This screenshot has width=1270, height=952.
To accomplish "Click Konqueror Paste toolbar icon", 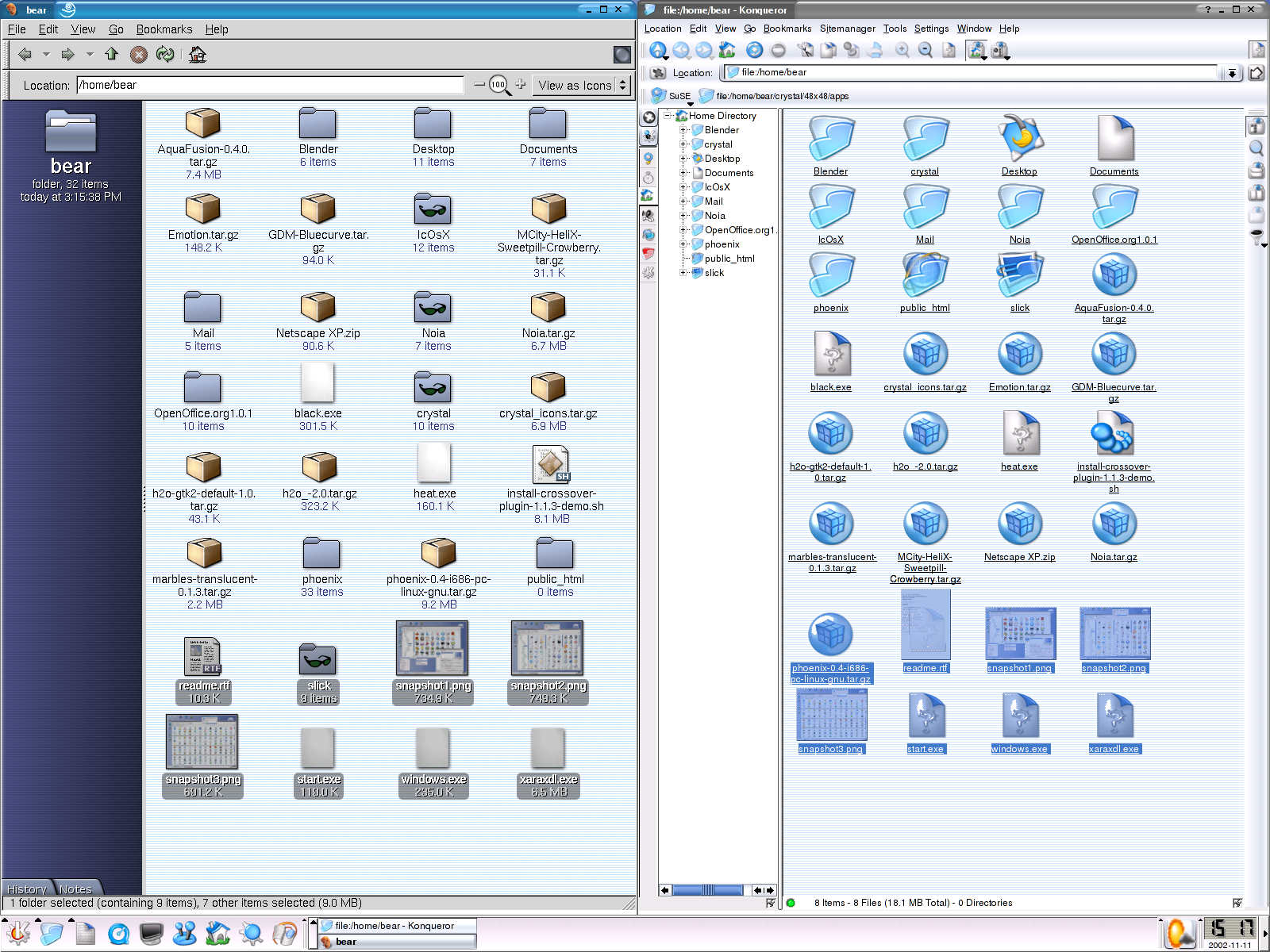I will point(851,50).
